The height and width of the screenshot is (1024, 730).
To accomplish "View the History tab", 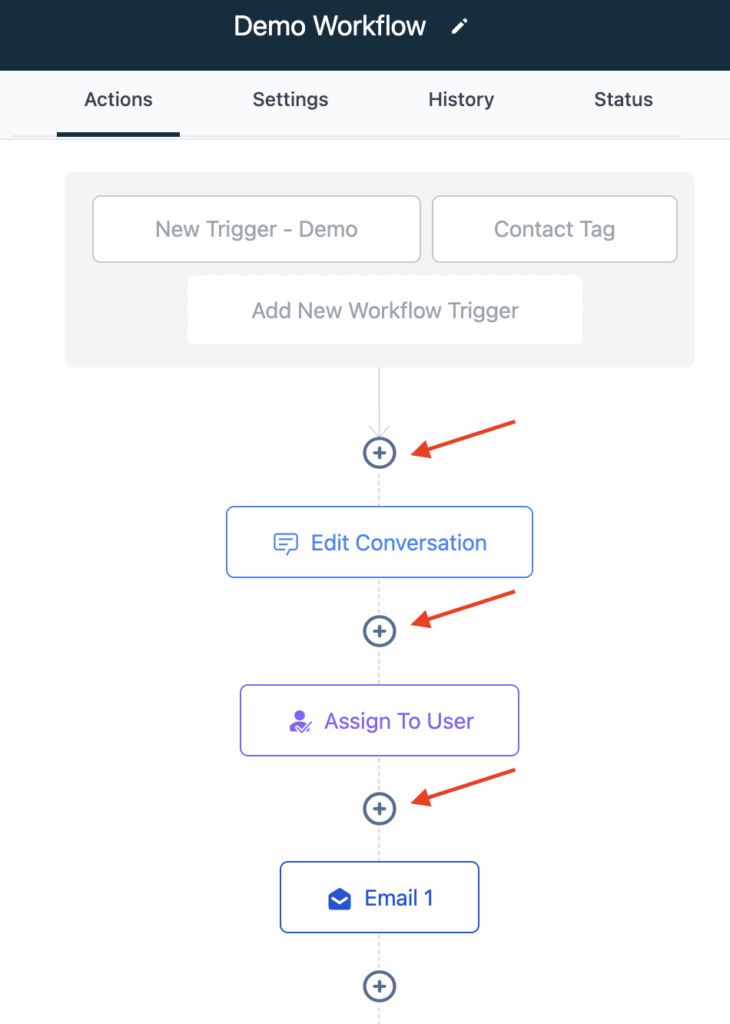I will 461,100.
